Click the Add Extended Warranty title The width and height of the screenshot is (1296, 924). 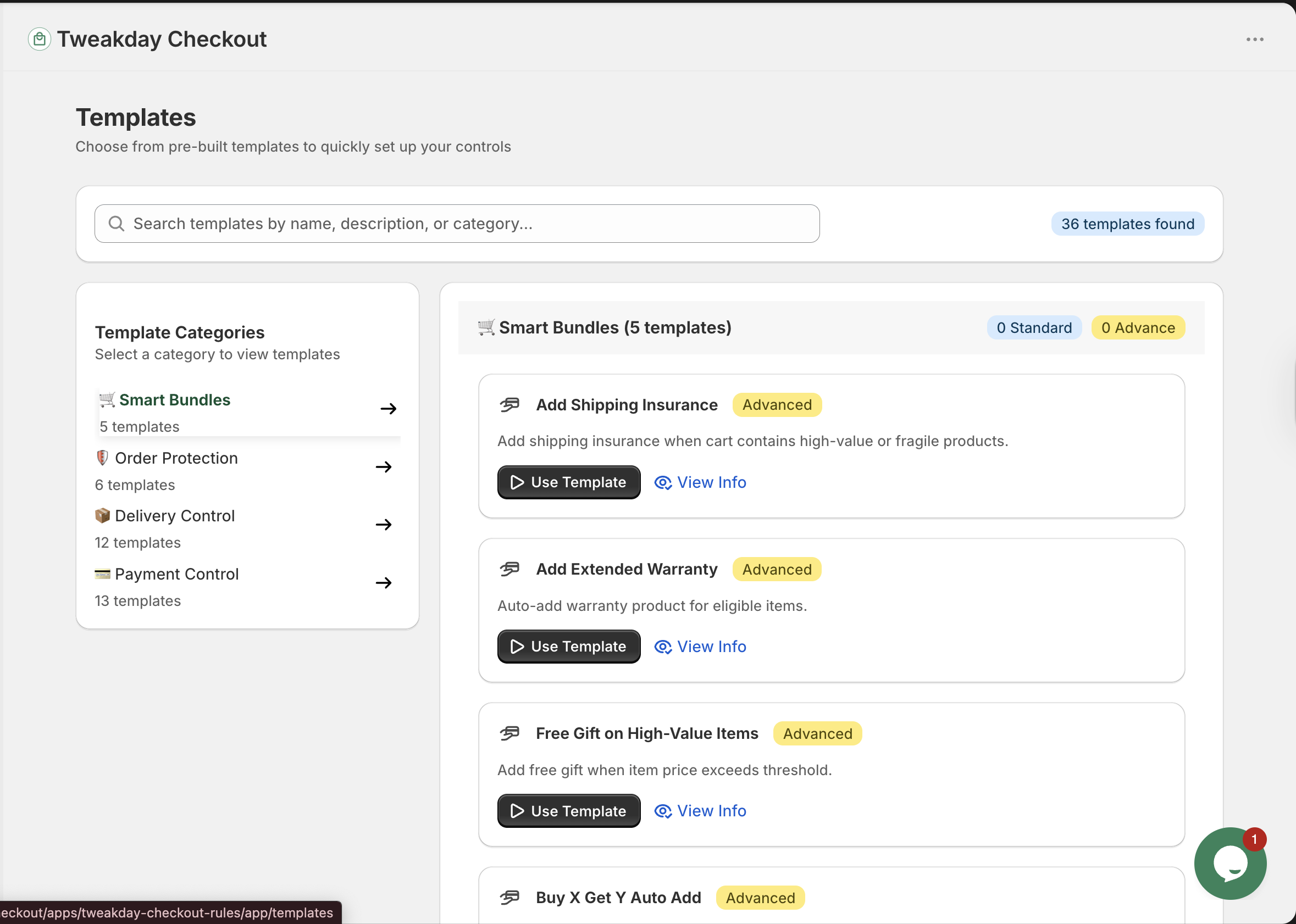pyautogui.click(x=627, y=569)
